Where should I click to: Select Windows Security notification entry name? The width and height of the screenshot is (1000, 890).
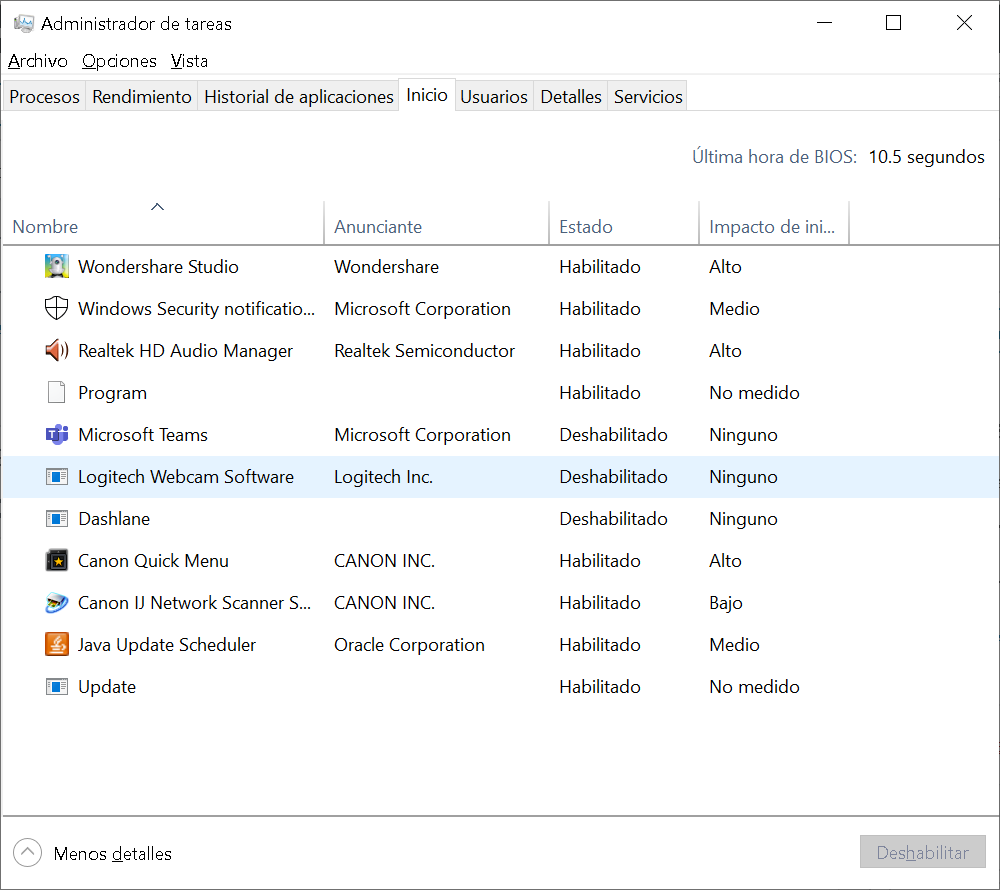coord(196,309)
